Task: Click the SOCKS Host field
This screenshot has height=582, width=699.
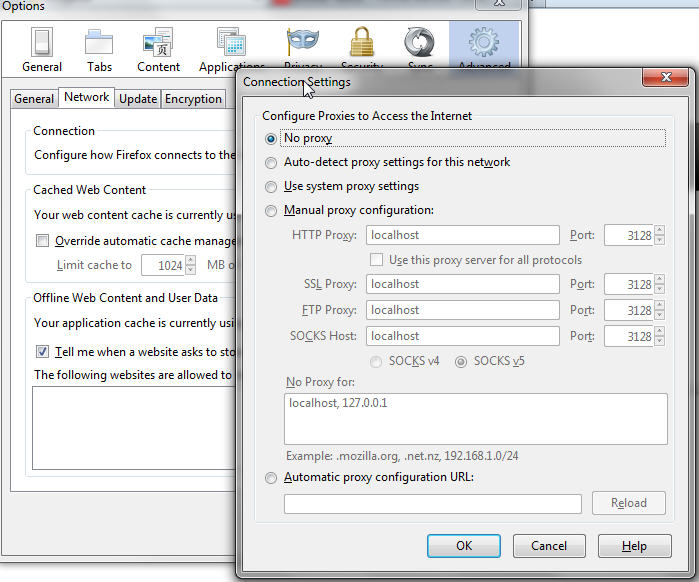Action: 463,336
